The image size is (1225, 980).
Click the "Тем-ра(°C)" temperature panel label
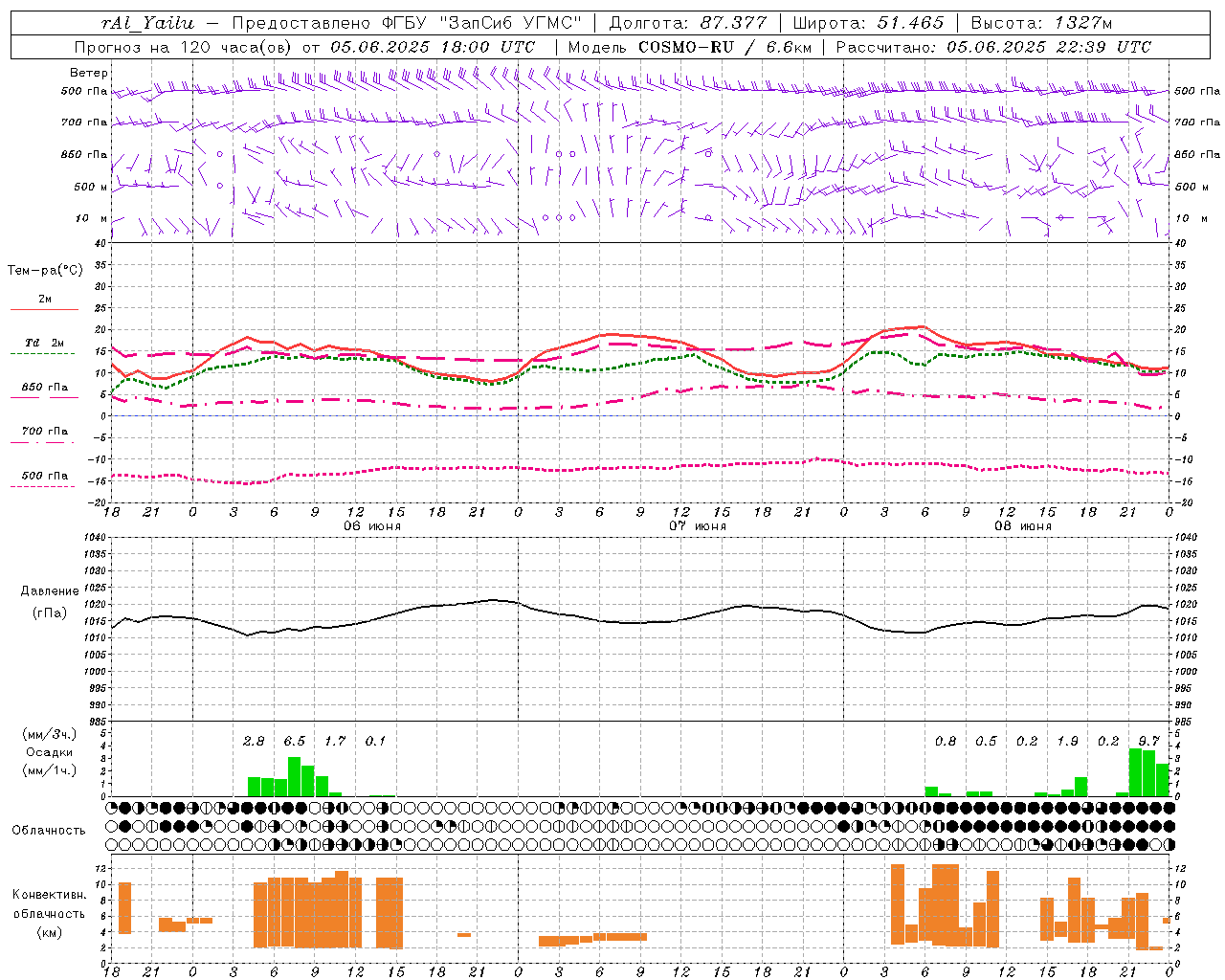coord(45,271)
